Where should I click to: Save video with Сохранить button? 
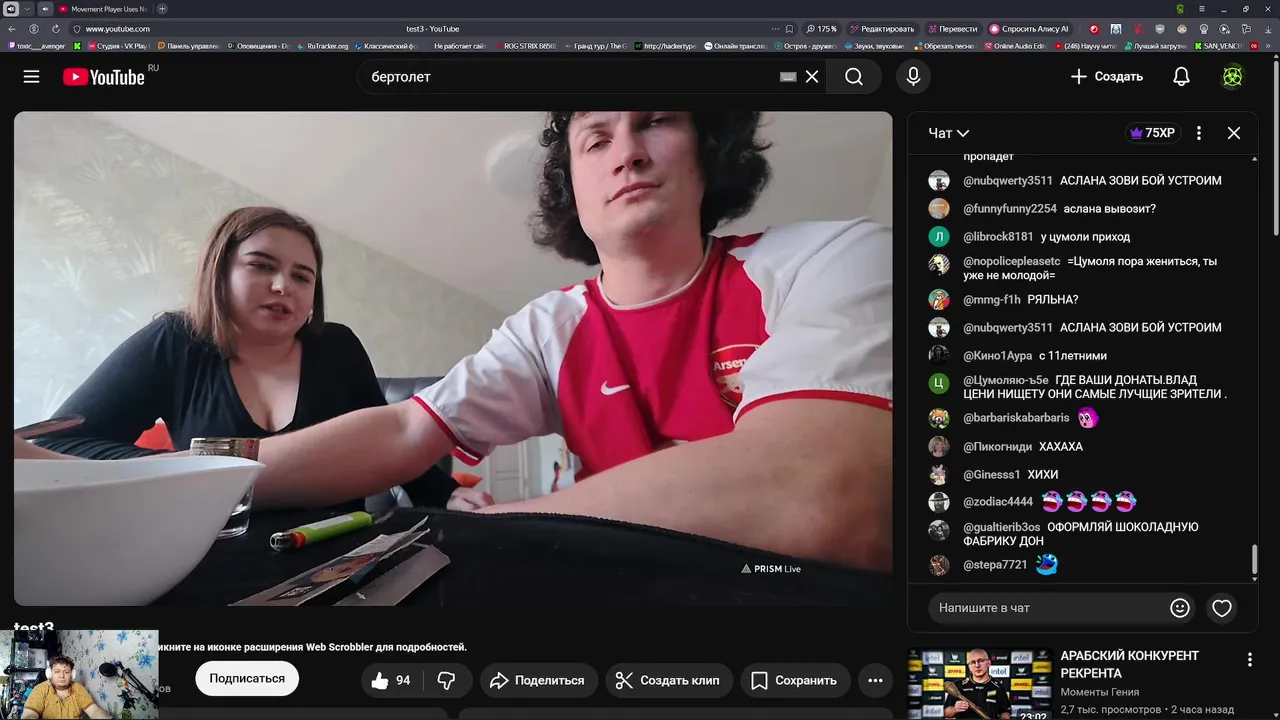795,680
